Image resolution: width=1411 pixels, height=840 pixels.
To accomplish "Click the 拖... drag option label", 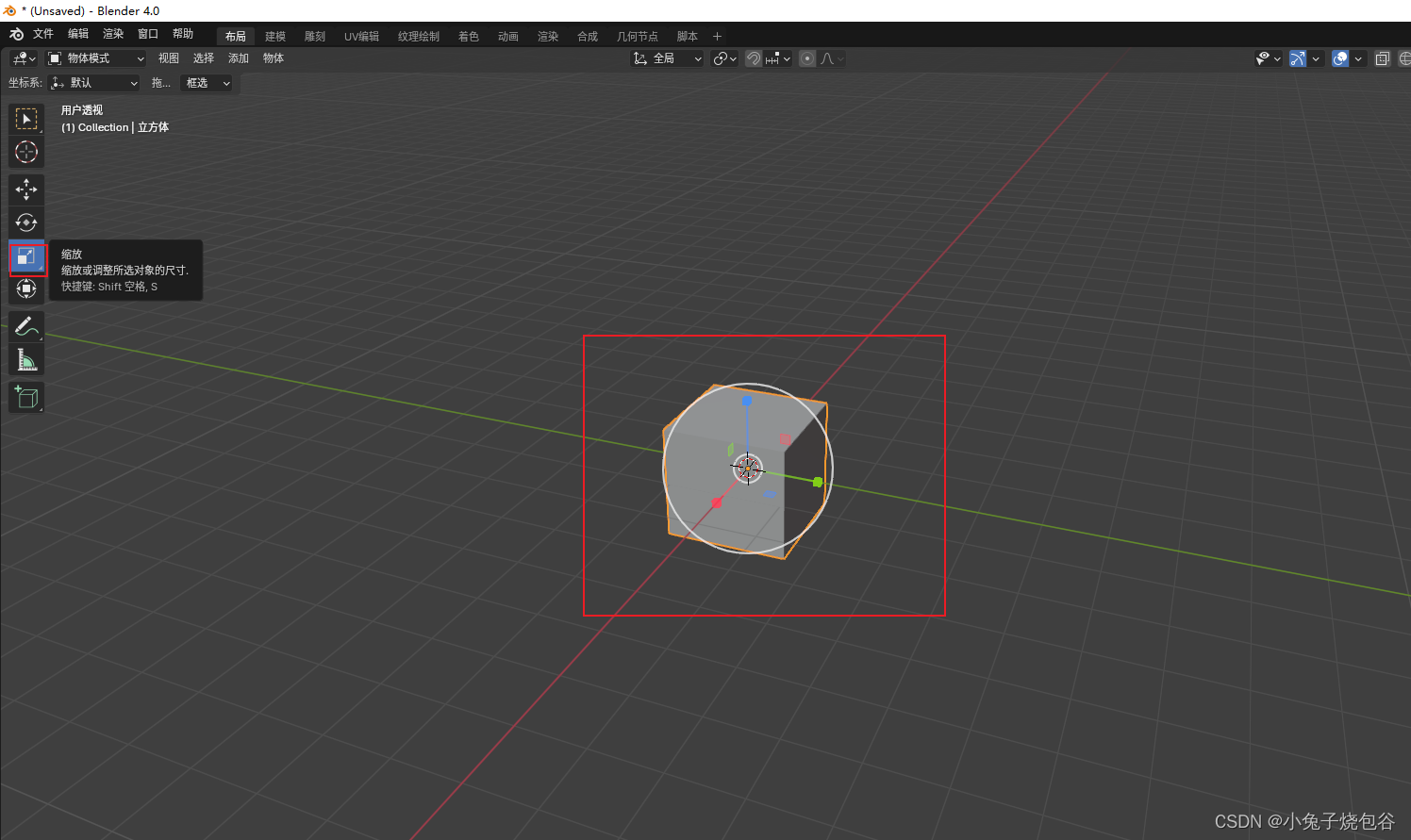I will click(x=161, y=83).
